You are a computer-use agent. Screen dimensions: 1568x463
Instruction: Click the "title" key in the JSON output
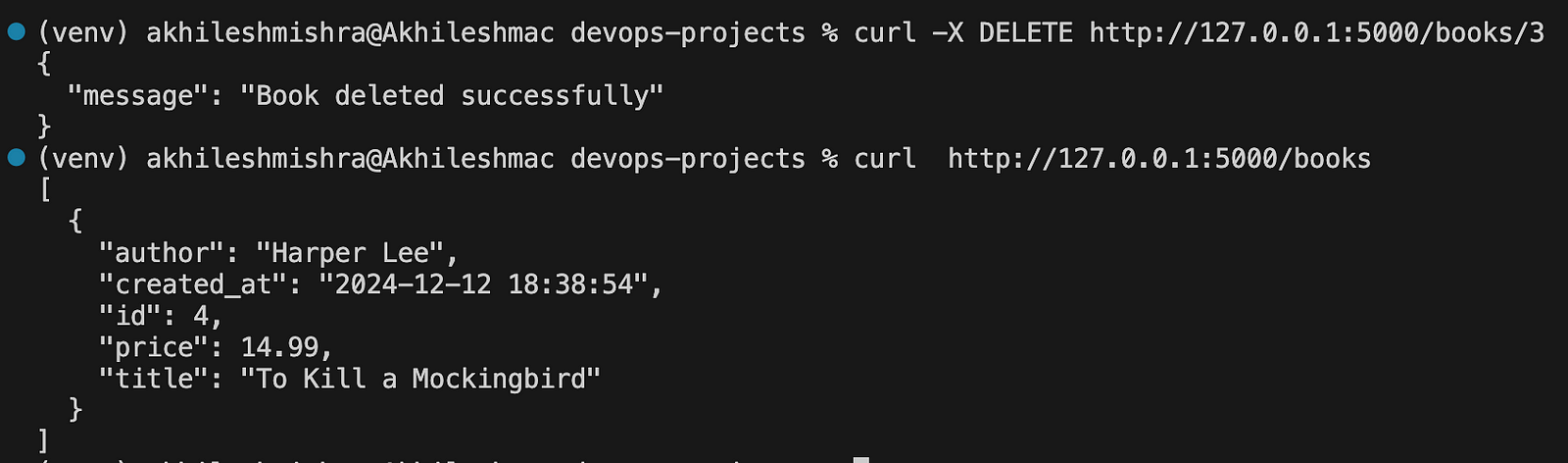coord(154,378)
